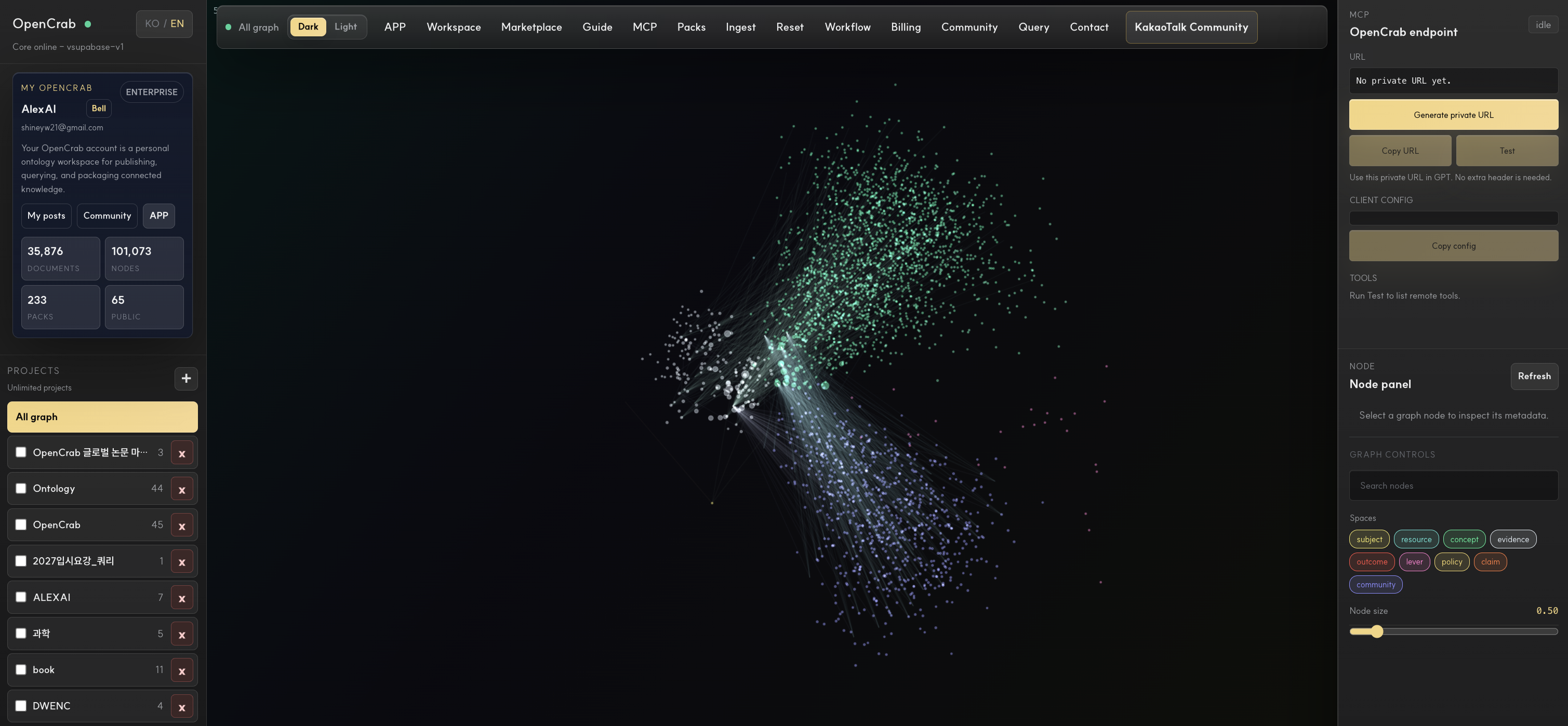Screen dimensions: 1568x726
Task: Go to Contact page
Action: pos(1089,27)
